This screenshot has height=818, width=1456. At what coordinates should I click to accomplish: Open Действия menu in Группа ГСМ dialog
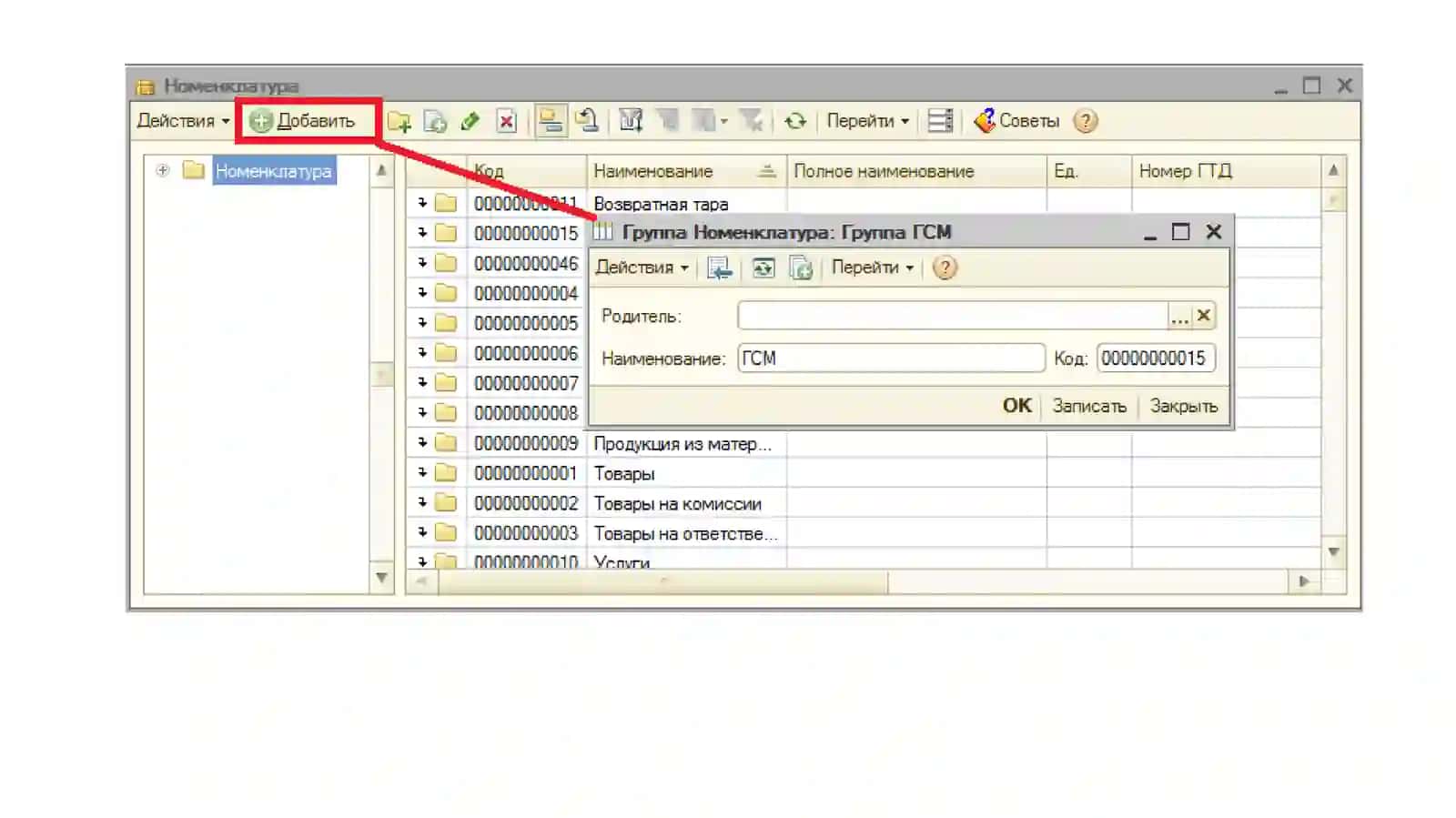pyautogui.click(x=642, y=268)
